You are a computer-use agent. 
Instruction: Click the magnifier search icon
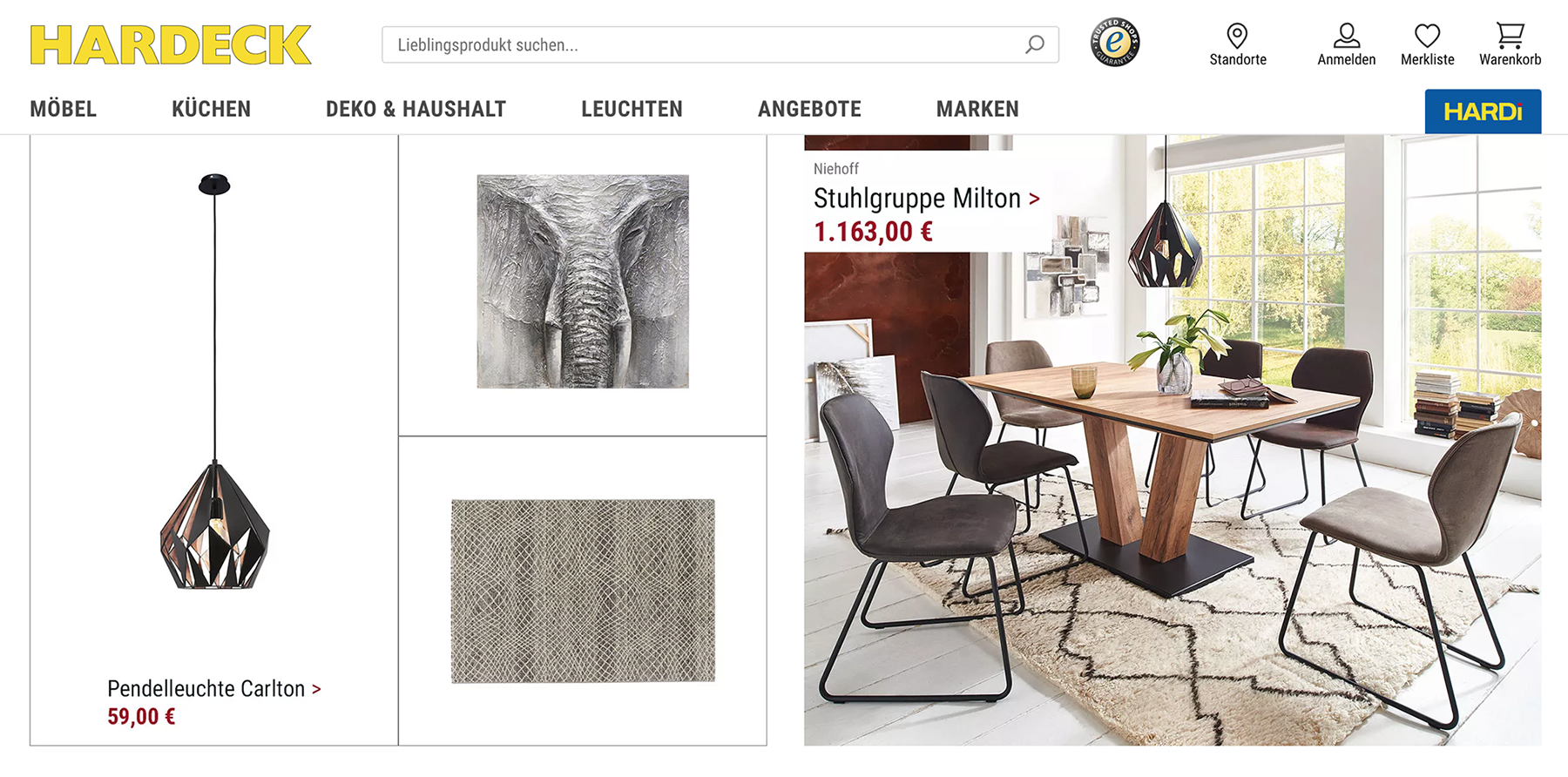(x=1035, y=44)
